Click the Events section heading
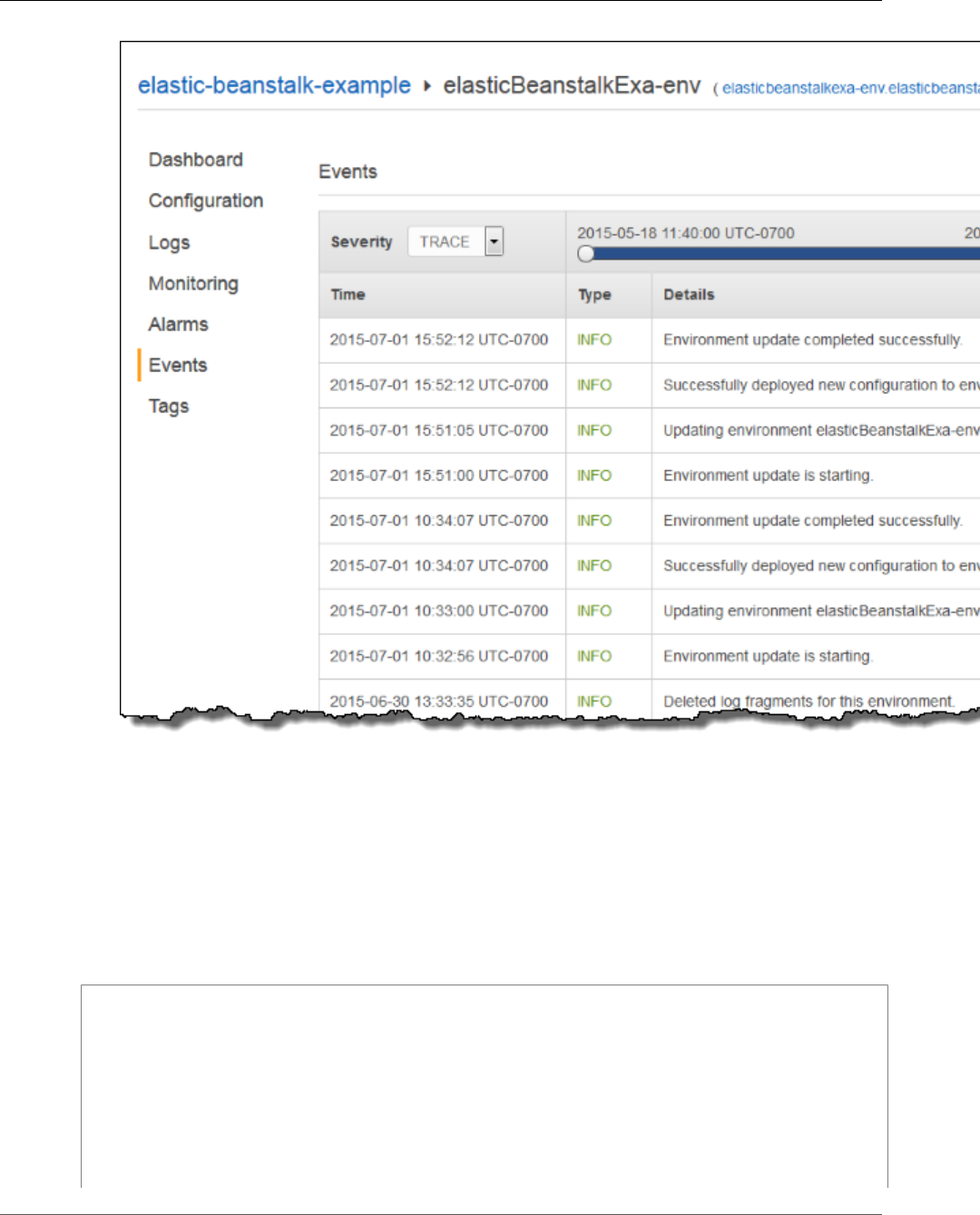This screenshot has width=980, height=1215. click(348, 171)
